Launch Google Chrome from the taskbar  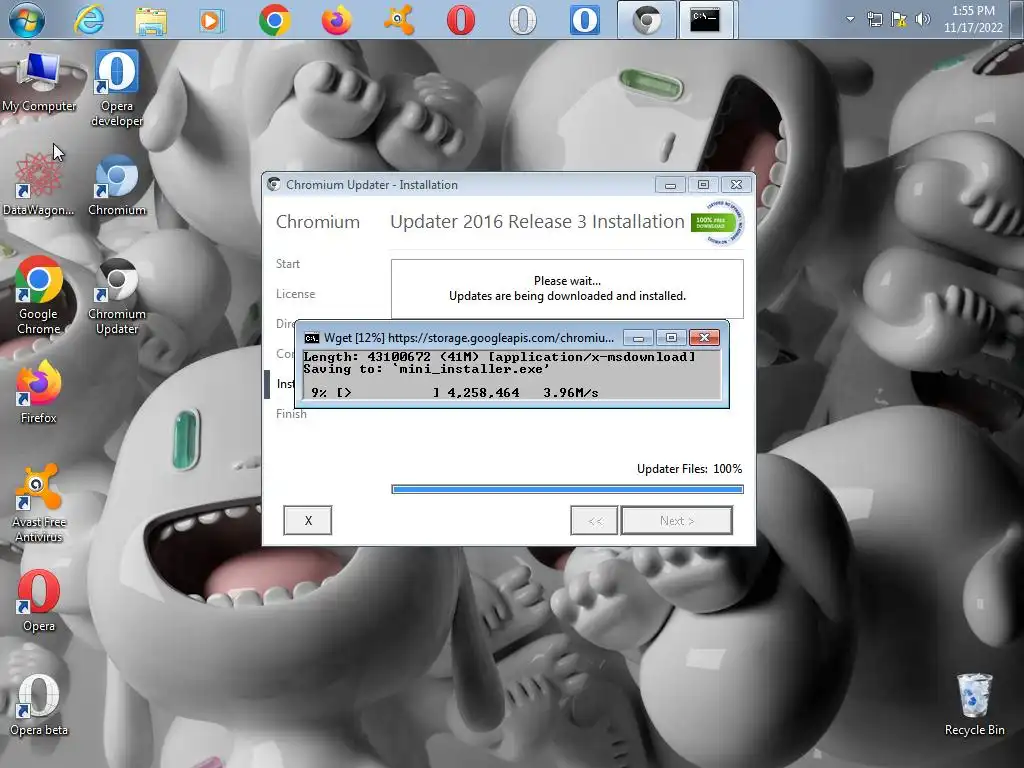[274, 20]
